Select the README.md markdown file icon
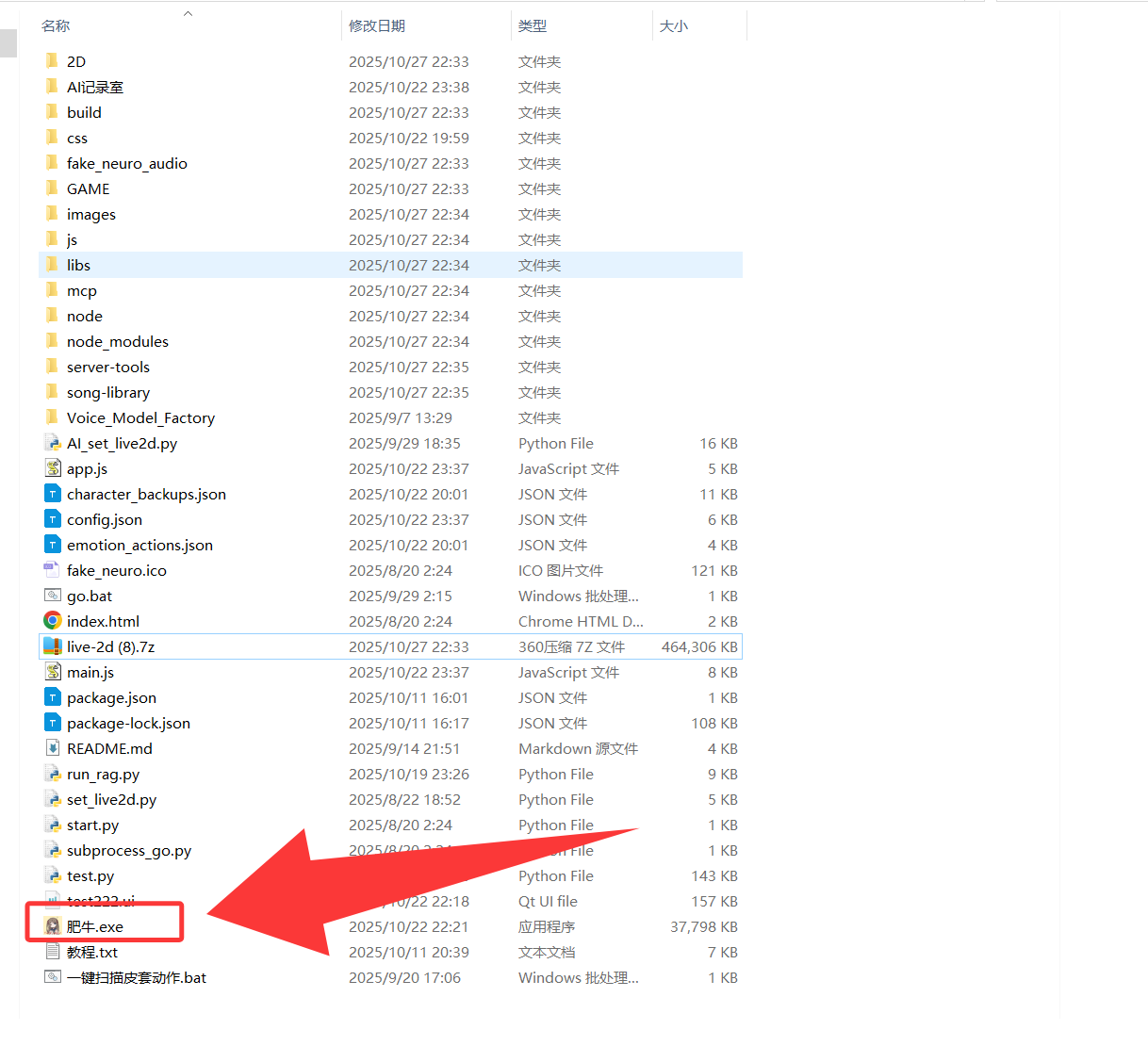This screenshot has height=1046, width=1148. click(x=53, y=748)
